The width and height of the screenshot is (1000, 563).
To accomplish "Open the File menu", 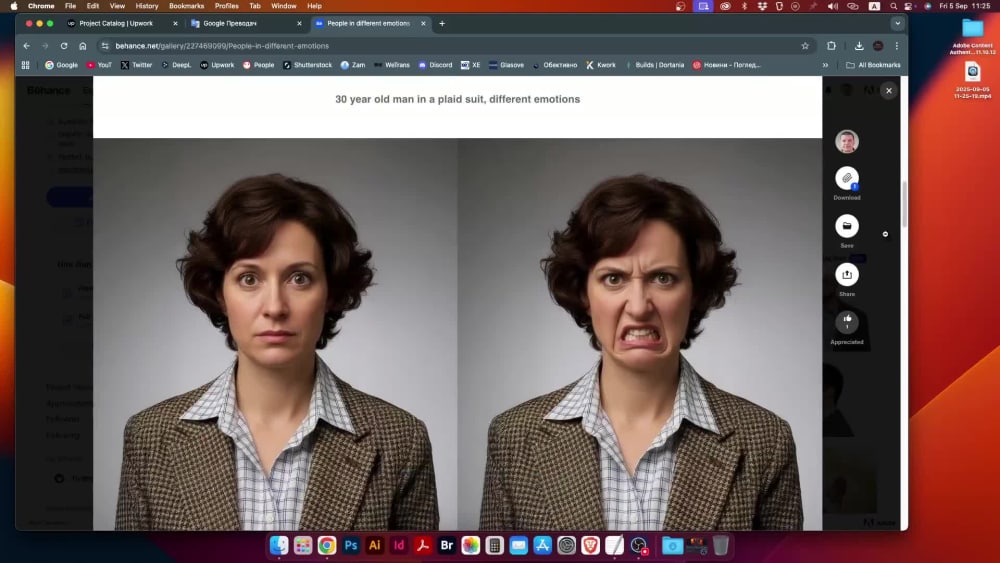I will pyautogui.click(x=70, y=6).
